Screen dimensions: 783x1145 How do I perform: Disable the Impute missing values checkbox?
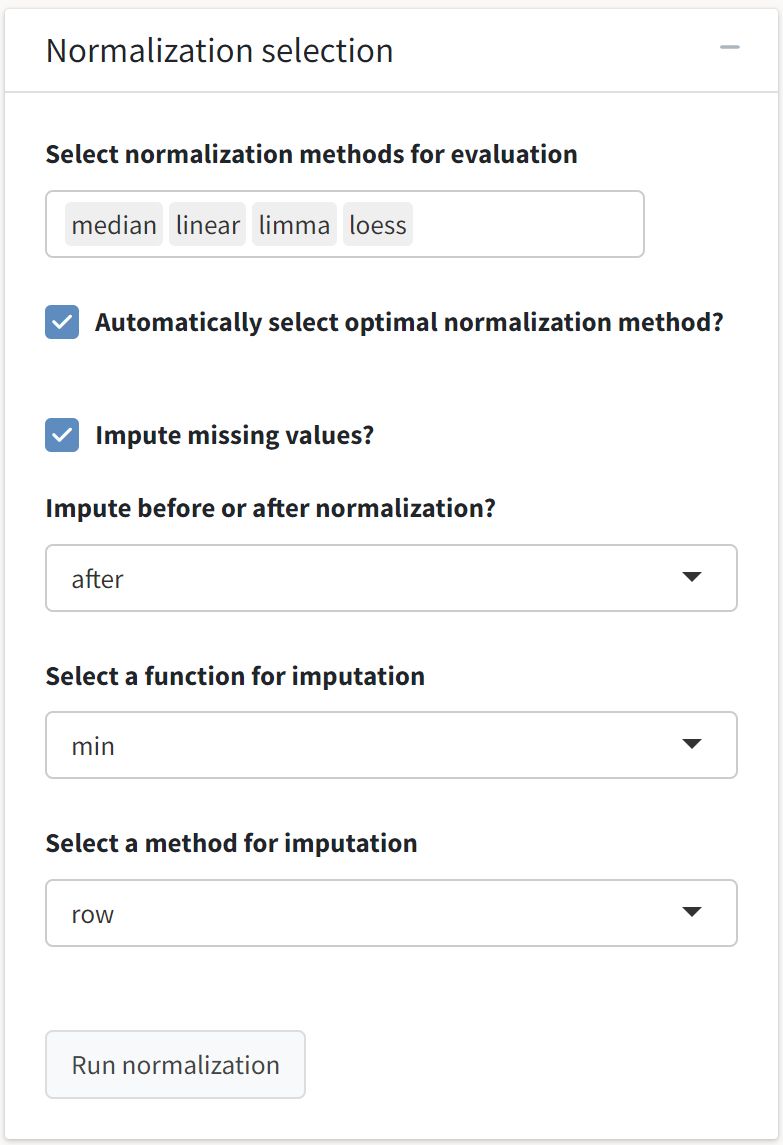pos(62,436)
